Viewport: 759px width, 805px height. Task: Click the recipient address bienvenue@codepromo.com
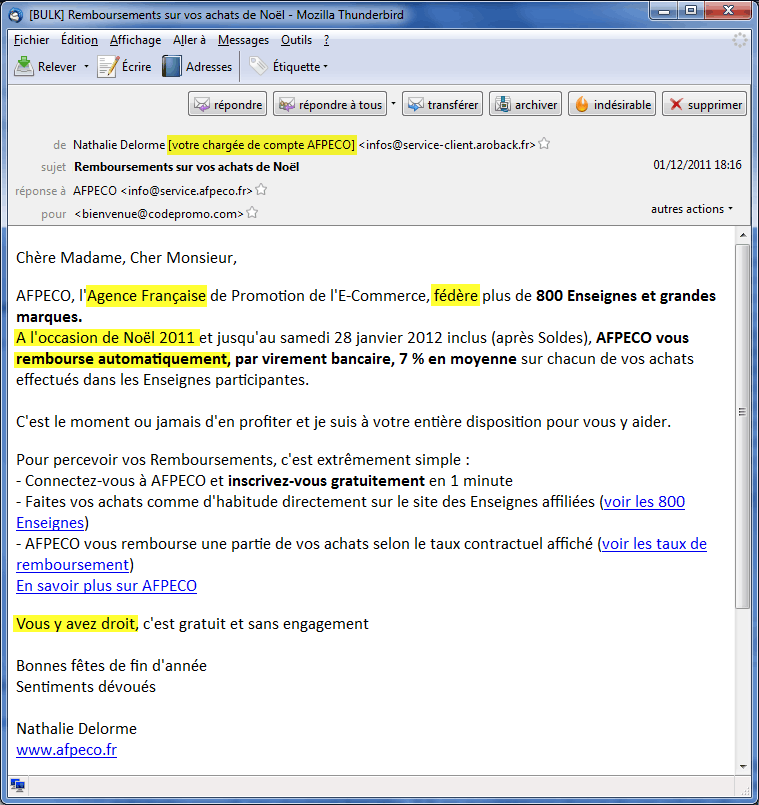tap(159, 214)
